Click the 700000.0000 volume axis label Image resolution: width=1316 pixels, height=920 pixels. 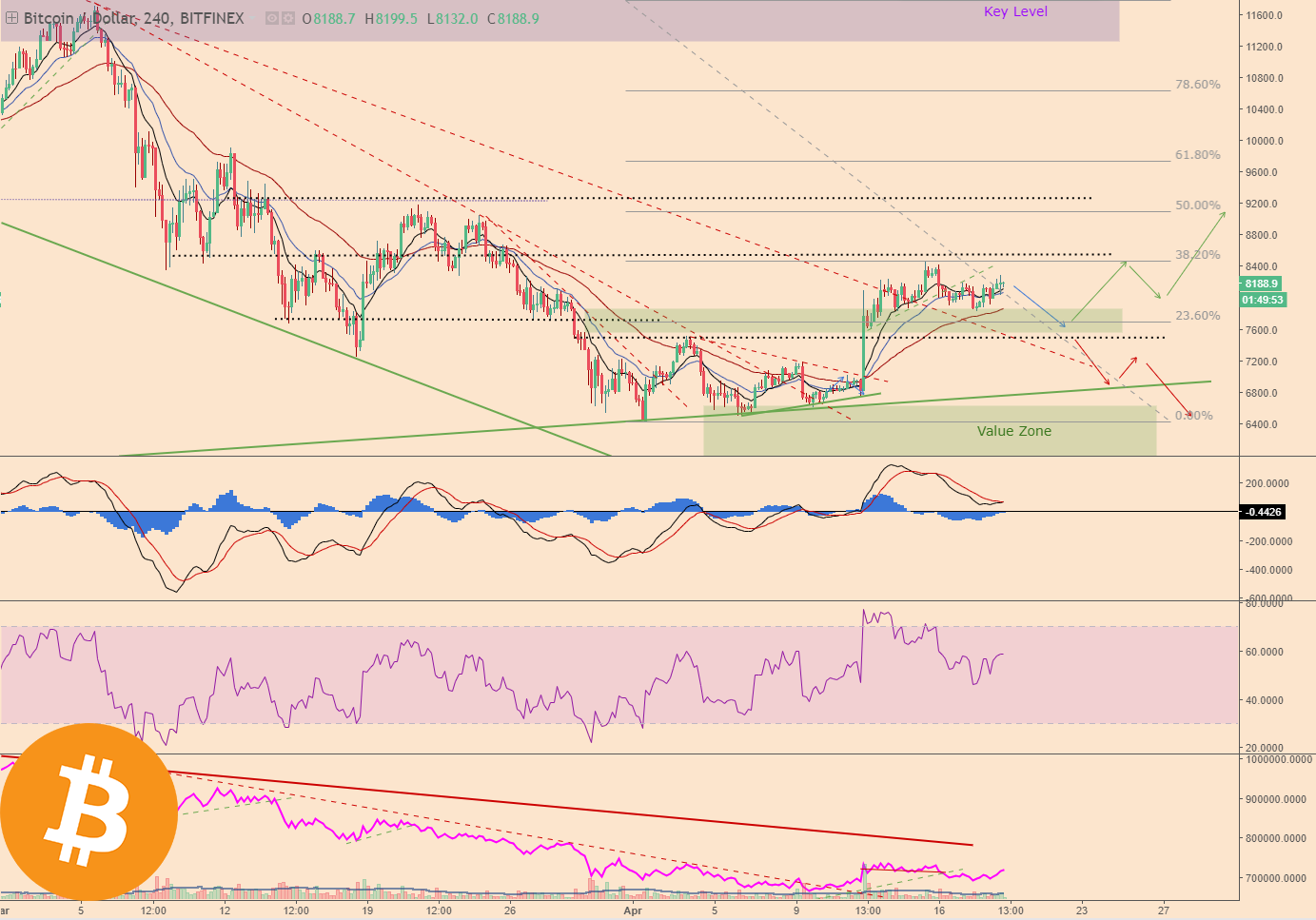[x=1278, y=879]
